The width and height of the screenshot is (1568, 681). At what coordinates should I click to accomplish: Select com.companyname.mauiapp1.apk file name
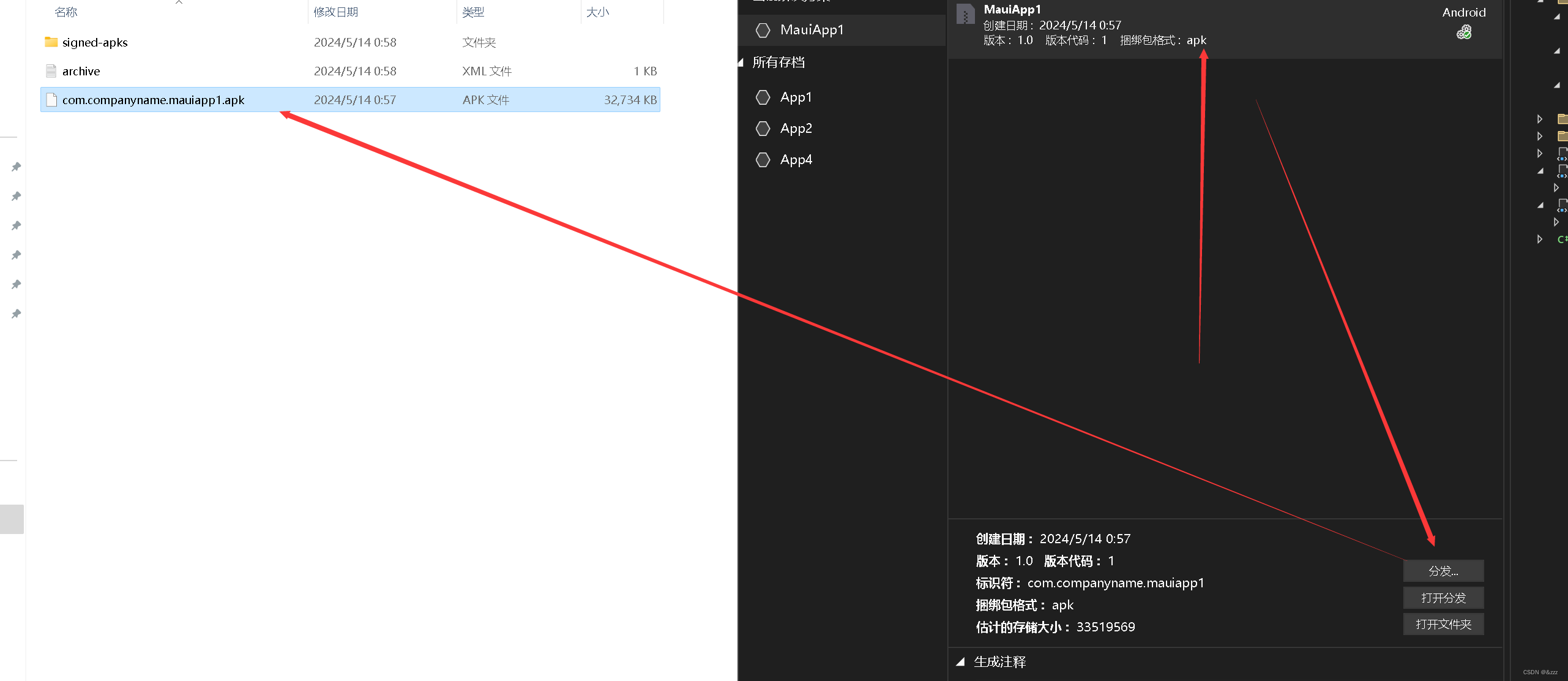(x=153, y=100)
